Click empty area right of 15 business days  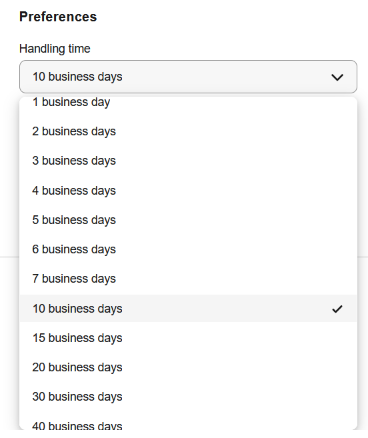click(x=240, y=338)
